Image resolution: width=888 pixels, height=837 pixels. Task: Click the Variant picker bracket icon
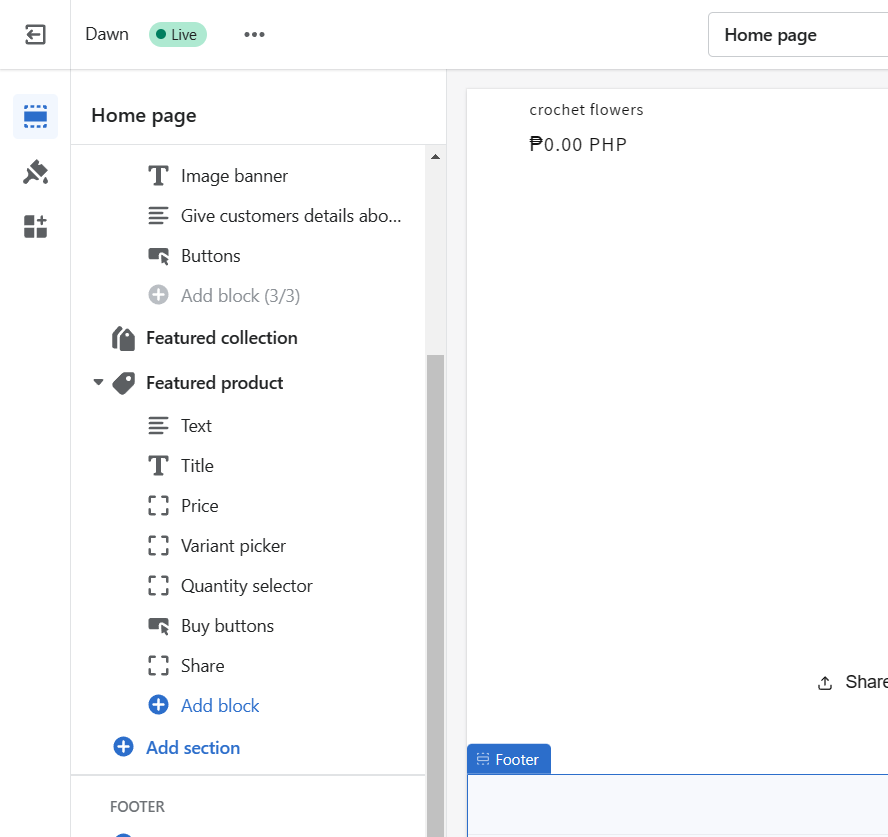click(159, 546)
